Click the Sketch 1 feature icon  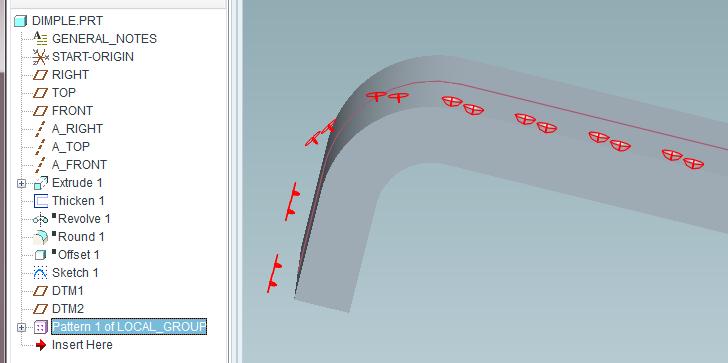point(41,273)
